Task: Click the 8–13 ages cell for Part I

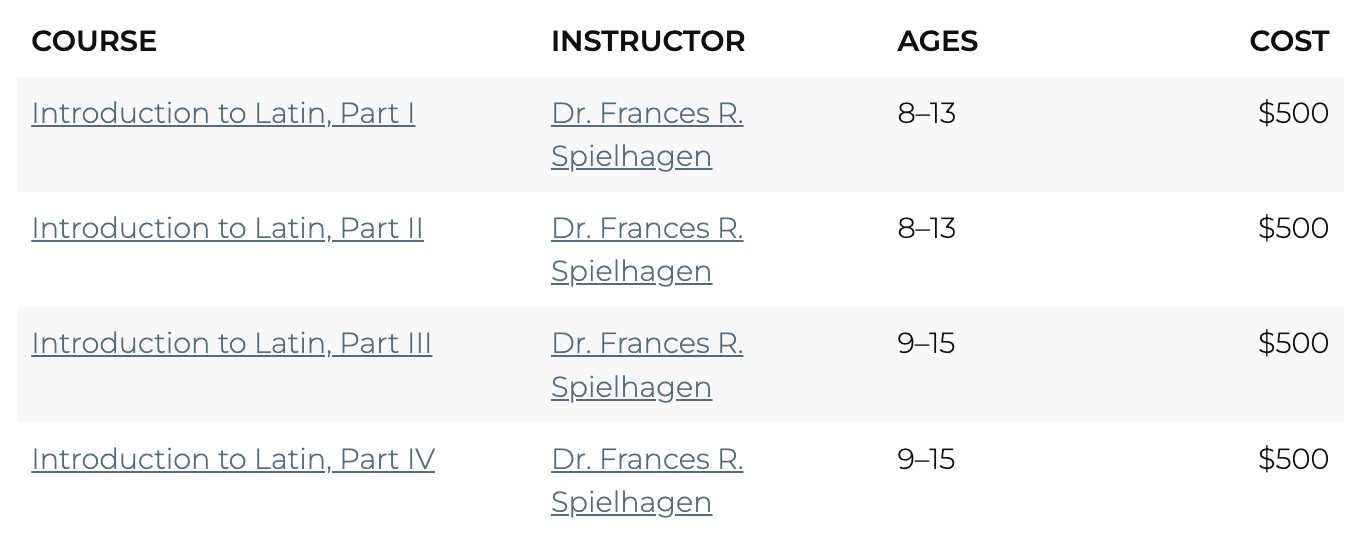Action: [x=926, y=114]
